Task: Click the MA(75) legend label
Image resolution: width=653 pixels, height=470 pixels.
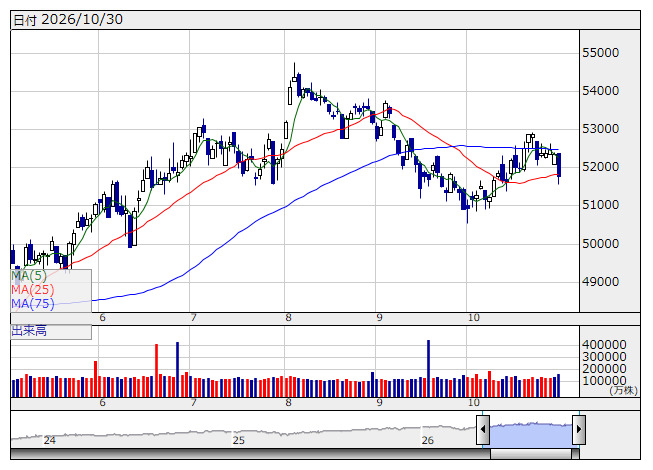Action: 32,304
